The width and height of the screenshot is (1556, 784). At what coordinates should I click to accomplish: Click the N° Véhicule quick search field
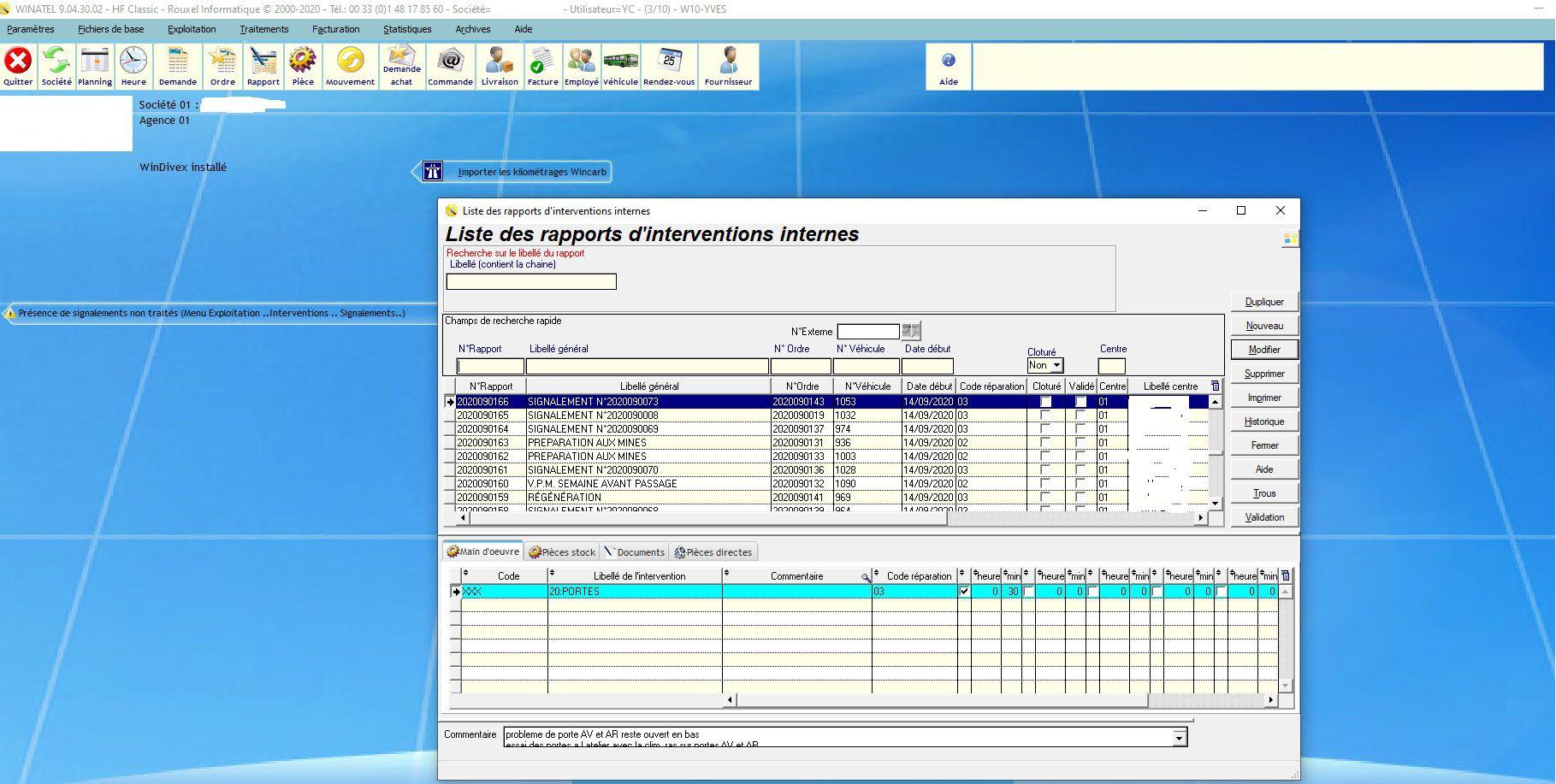click(867, 366)
